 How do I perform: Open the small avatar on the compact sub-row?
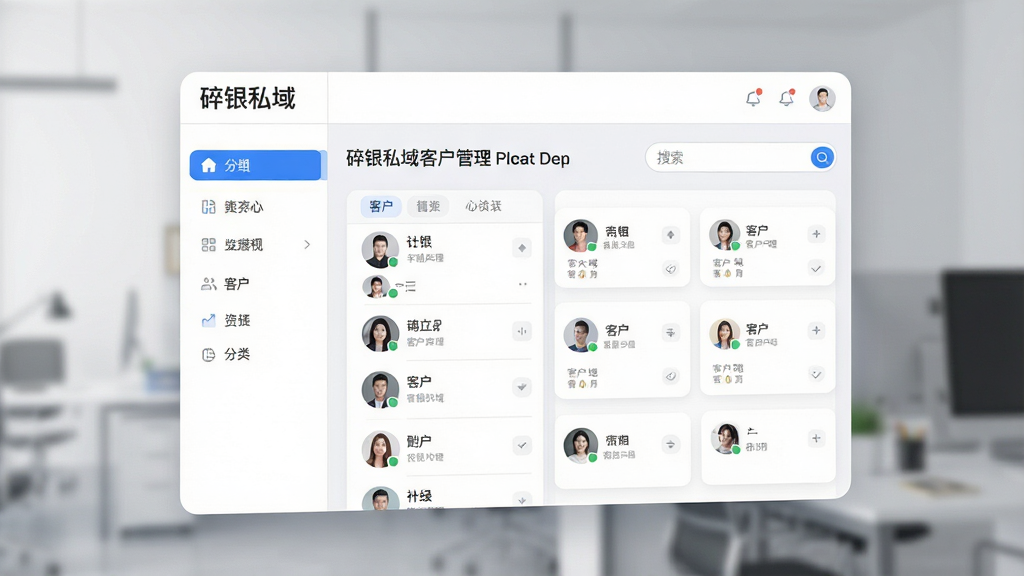376,287
